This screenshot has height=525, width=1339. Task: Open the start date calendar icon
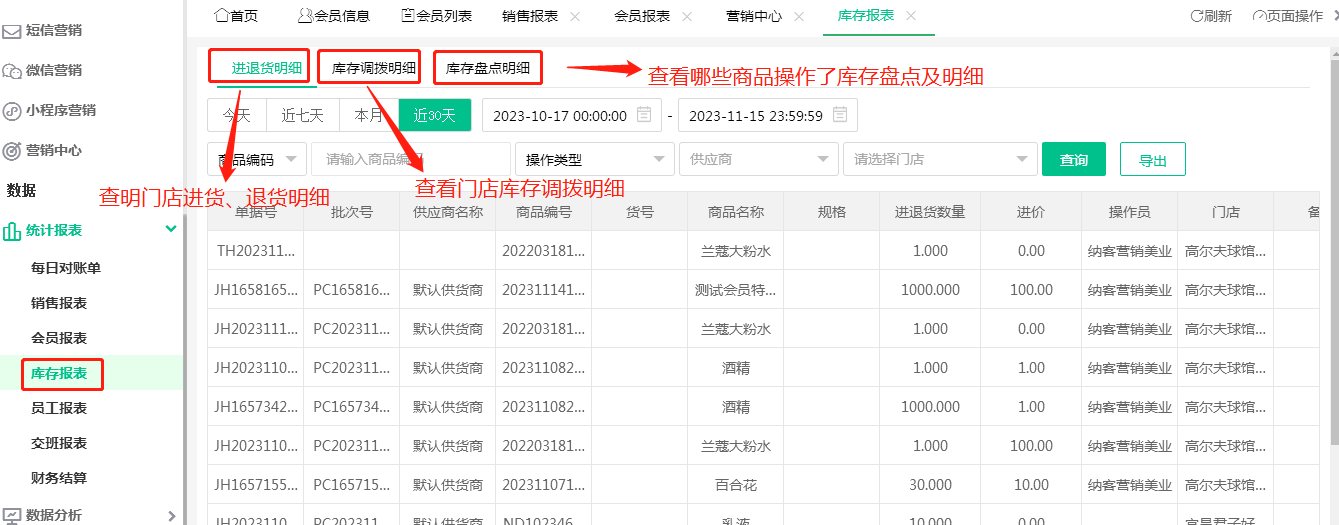point(644,115)
